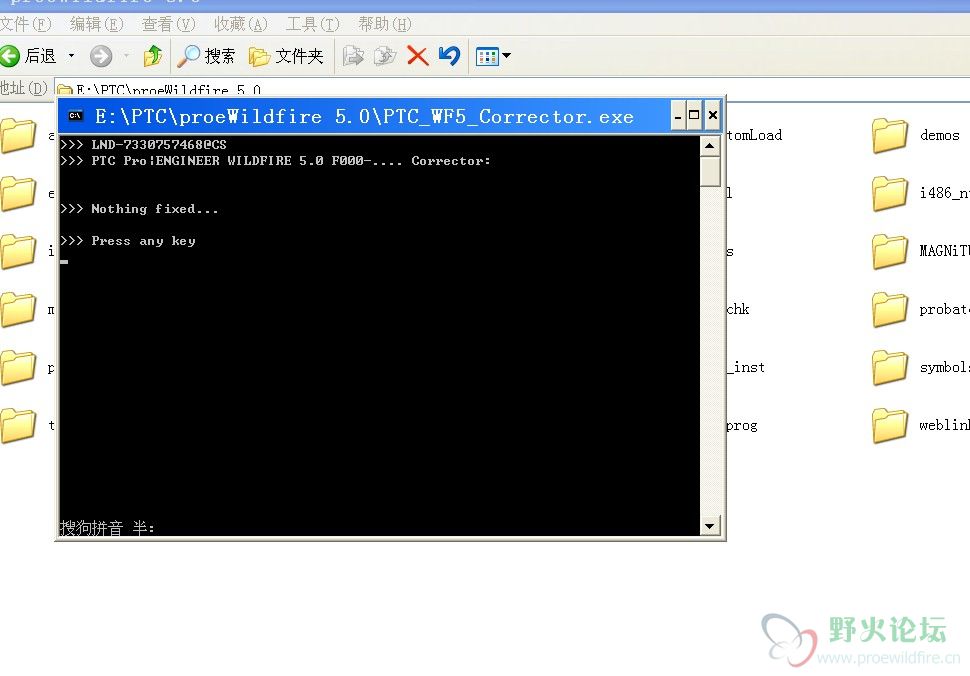
Task: Open the 查看(V) menu
Action: coord(169,24)
